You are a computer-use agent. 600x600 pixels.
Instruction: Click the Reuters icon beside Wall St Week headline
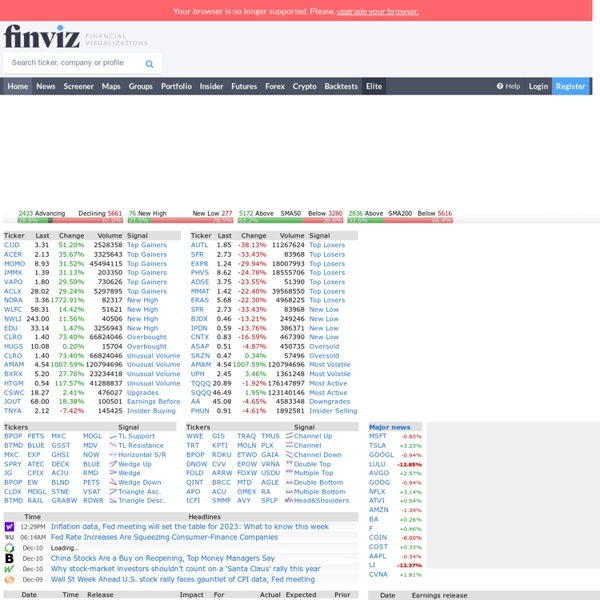[9, 580]
